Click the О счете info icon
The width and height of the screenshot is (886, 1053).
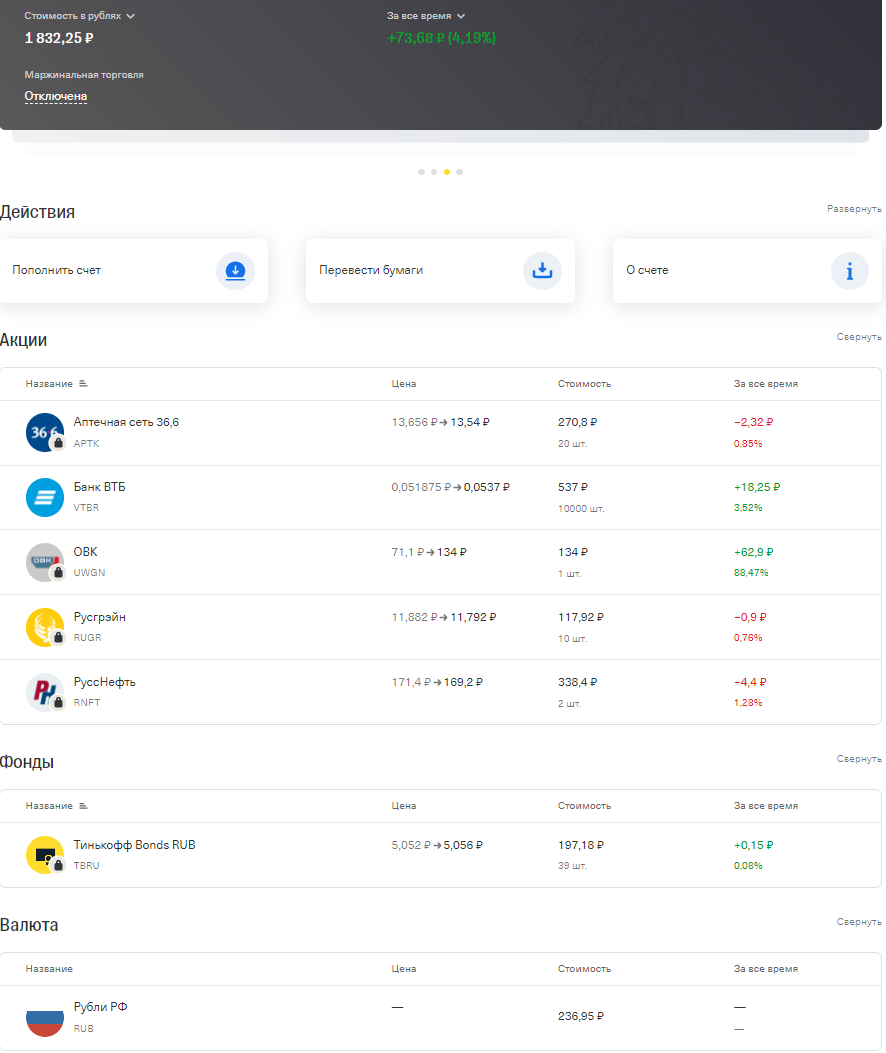click(850, 271)
